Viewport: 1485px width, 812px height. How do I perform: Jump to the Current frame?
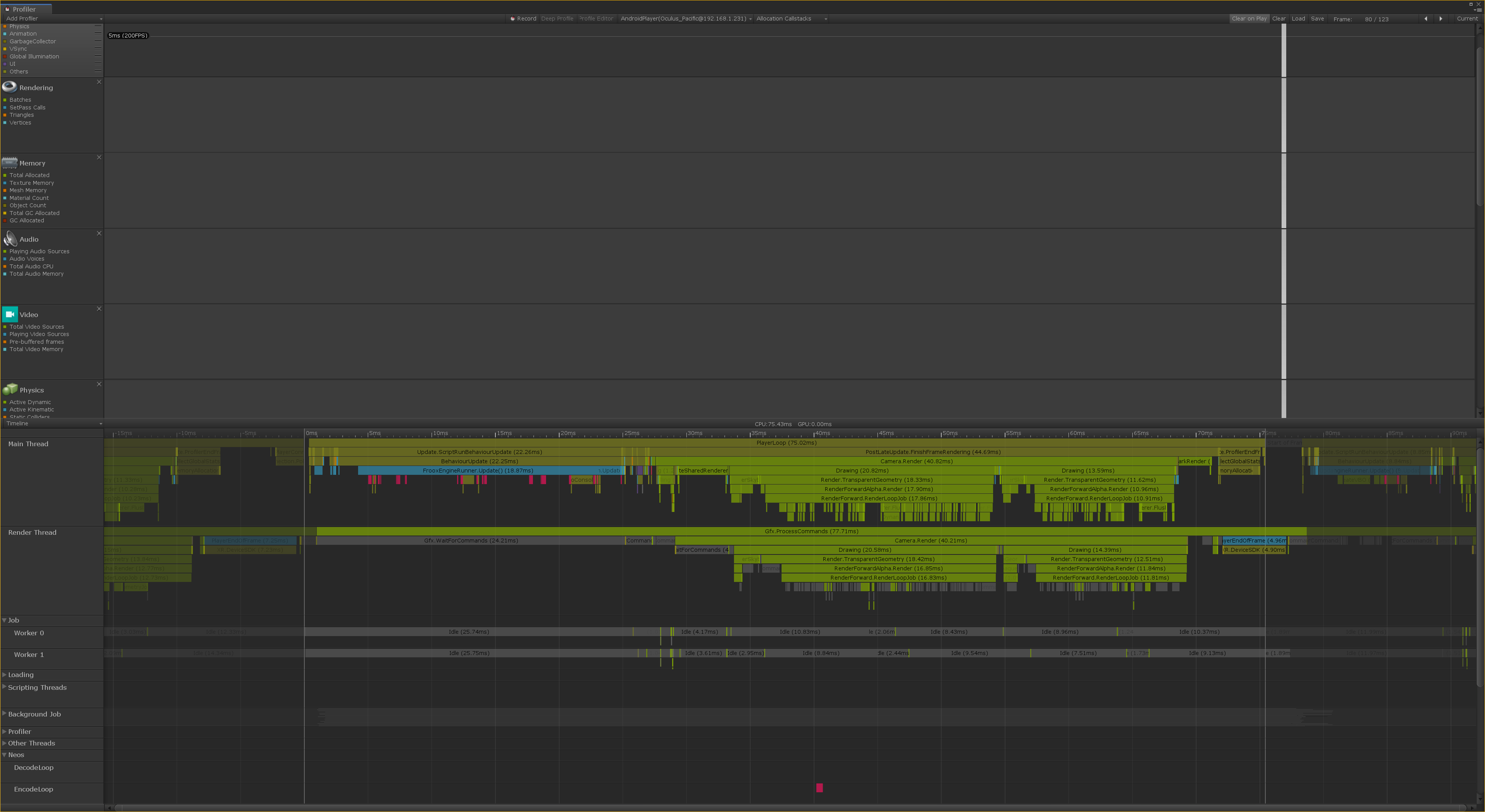1467,19
